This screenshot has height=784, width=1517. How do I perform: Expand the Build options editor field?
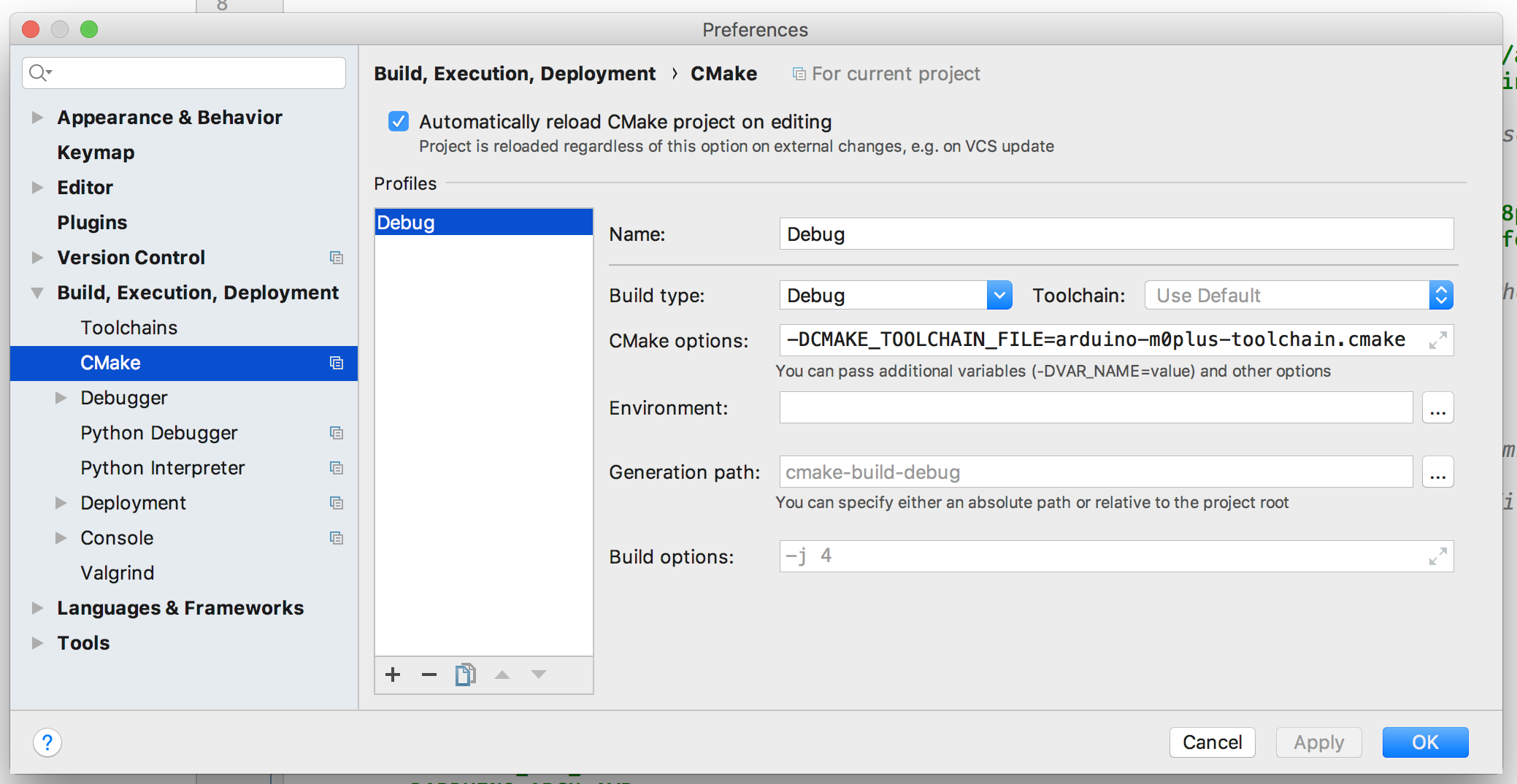(x=1437, y=556)
